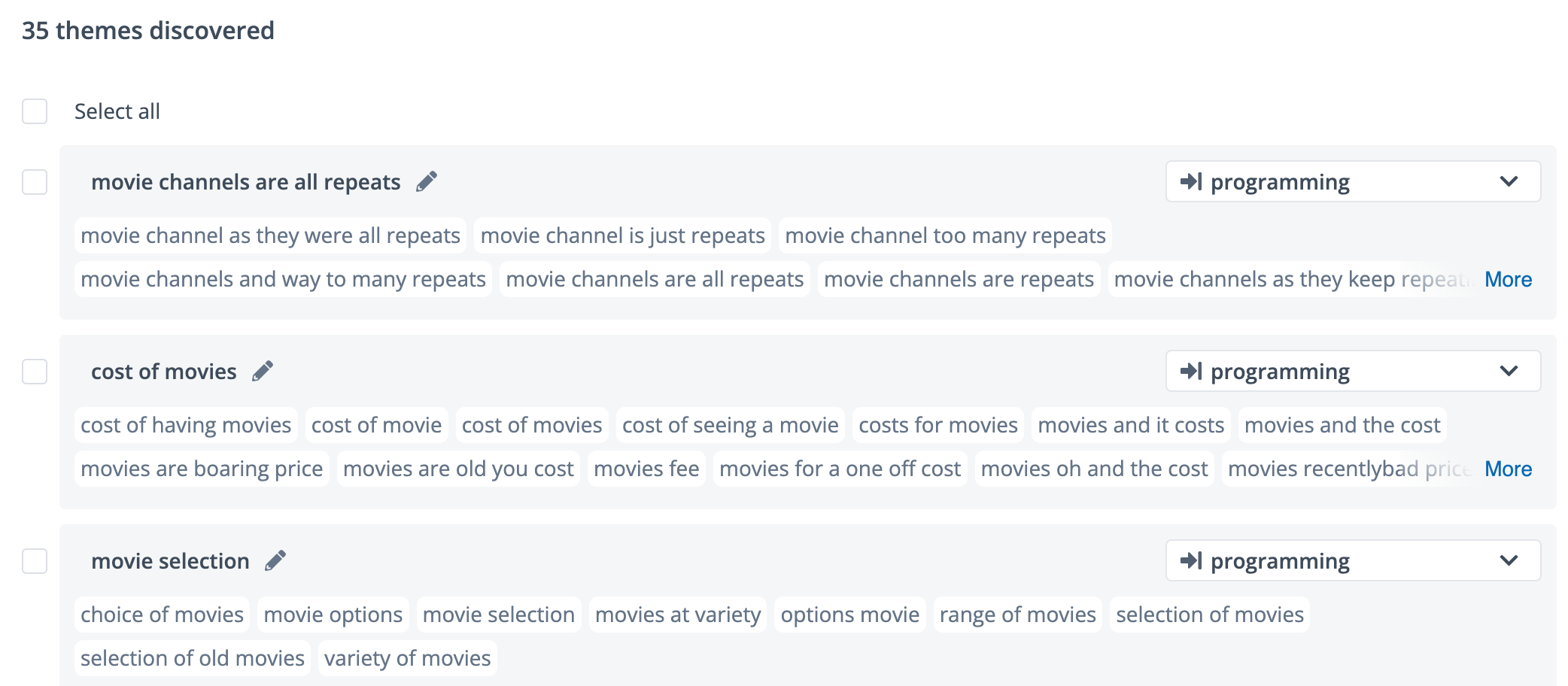This screenshot has width=1568, height=686.
Task: Tick the checkbox for the 'cost of movies' theme
Action: 35,371
